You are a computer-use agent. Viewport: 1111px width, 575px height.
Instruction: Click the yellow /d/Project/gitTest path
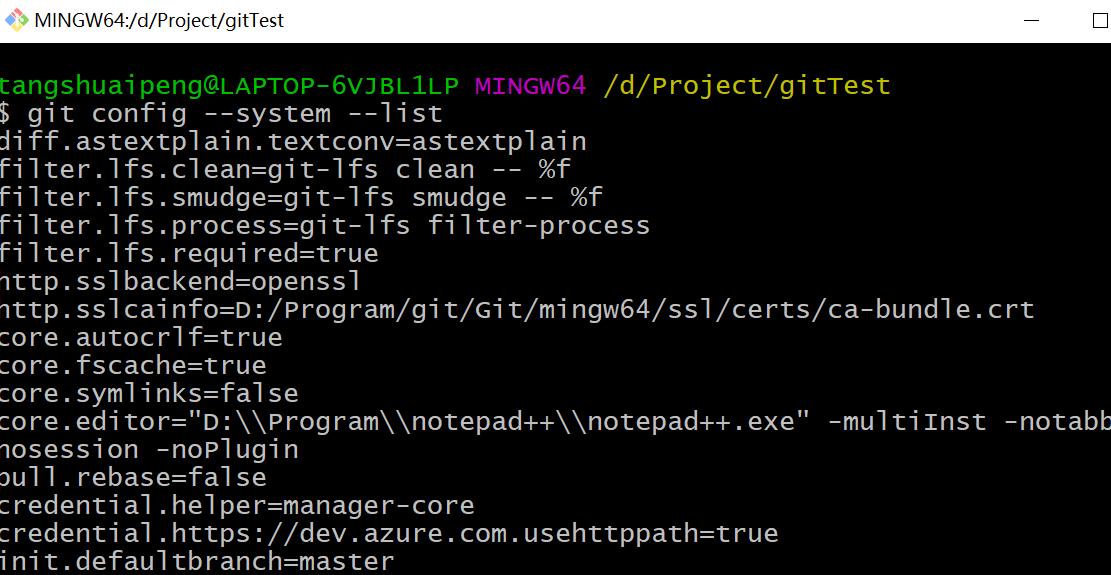[x=746, y=86]
